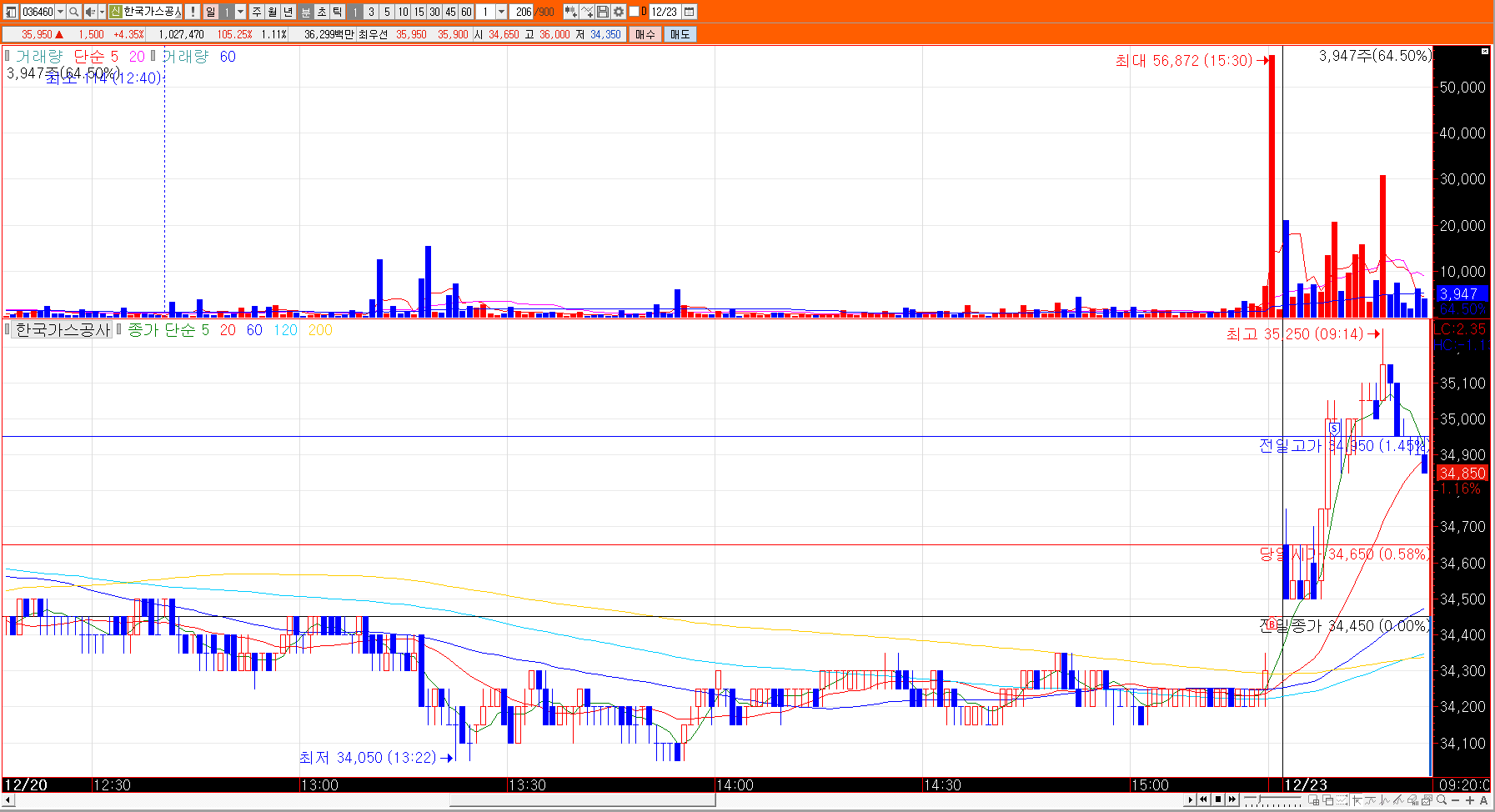Click the save chart floppy icon
1495x812 pixels.
point(601,12)
